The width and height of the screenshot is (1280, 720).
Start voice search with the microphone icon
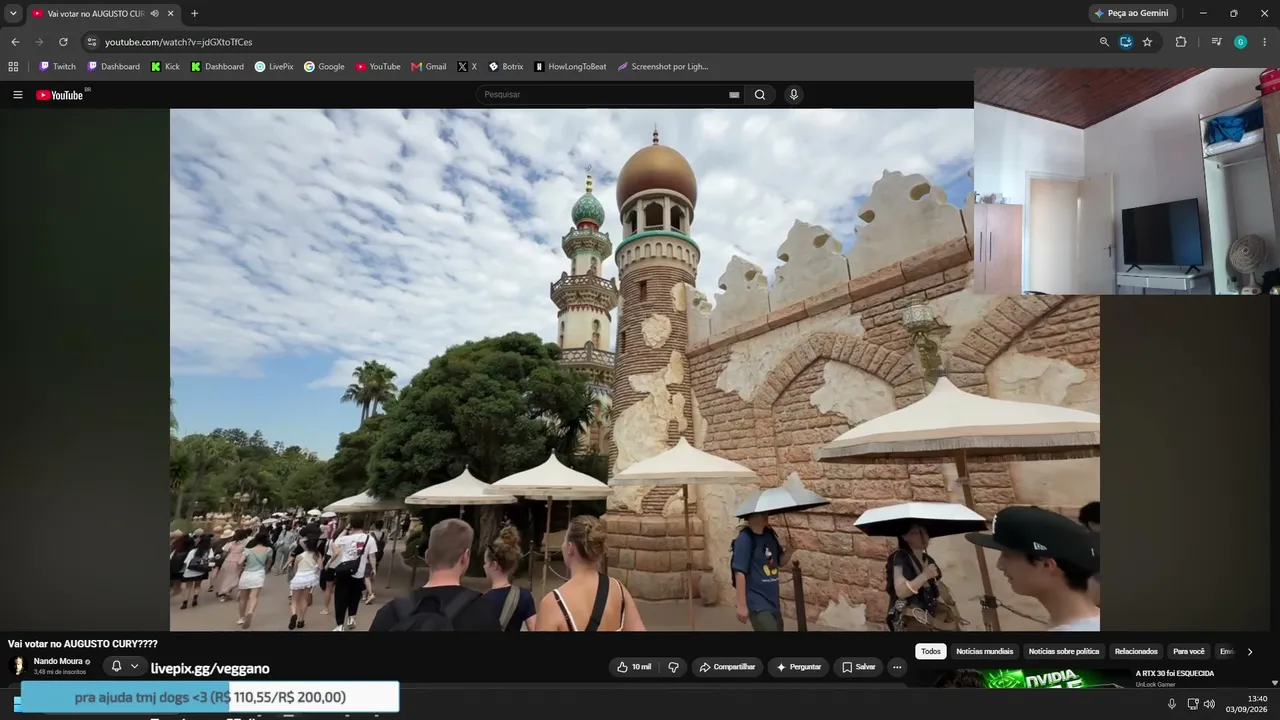pyautogui.click(x=794, y=95)
